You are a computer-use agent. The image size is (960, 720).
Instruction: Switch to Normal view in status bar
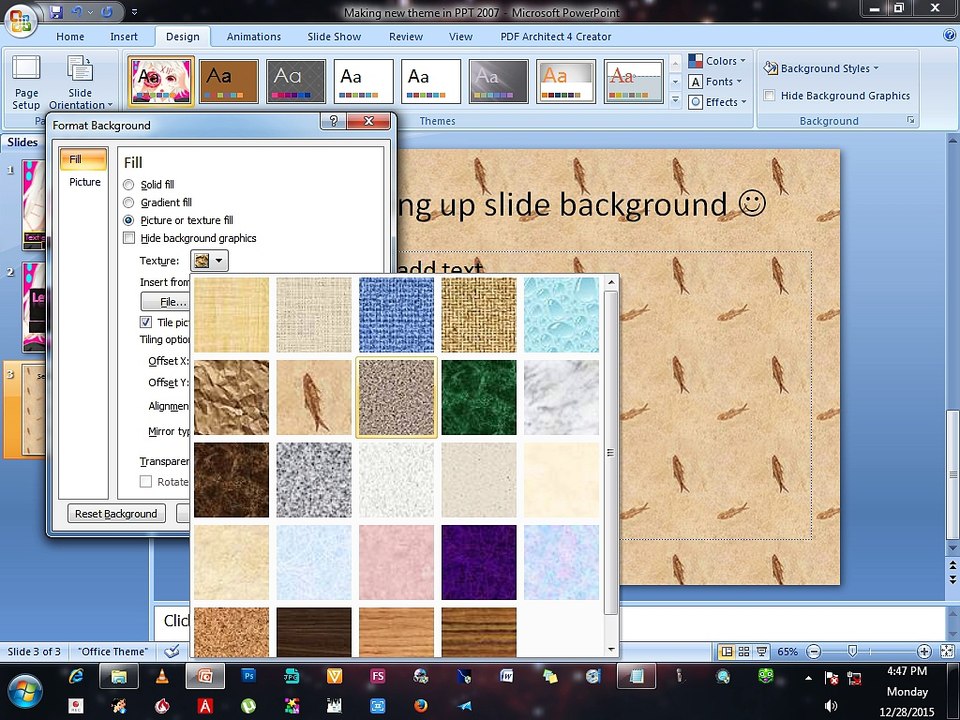point(727,651)
